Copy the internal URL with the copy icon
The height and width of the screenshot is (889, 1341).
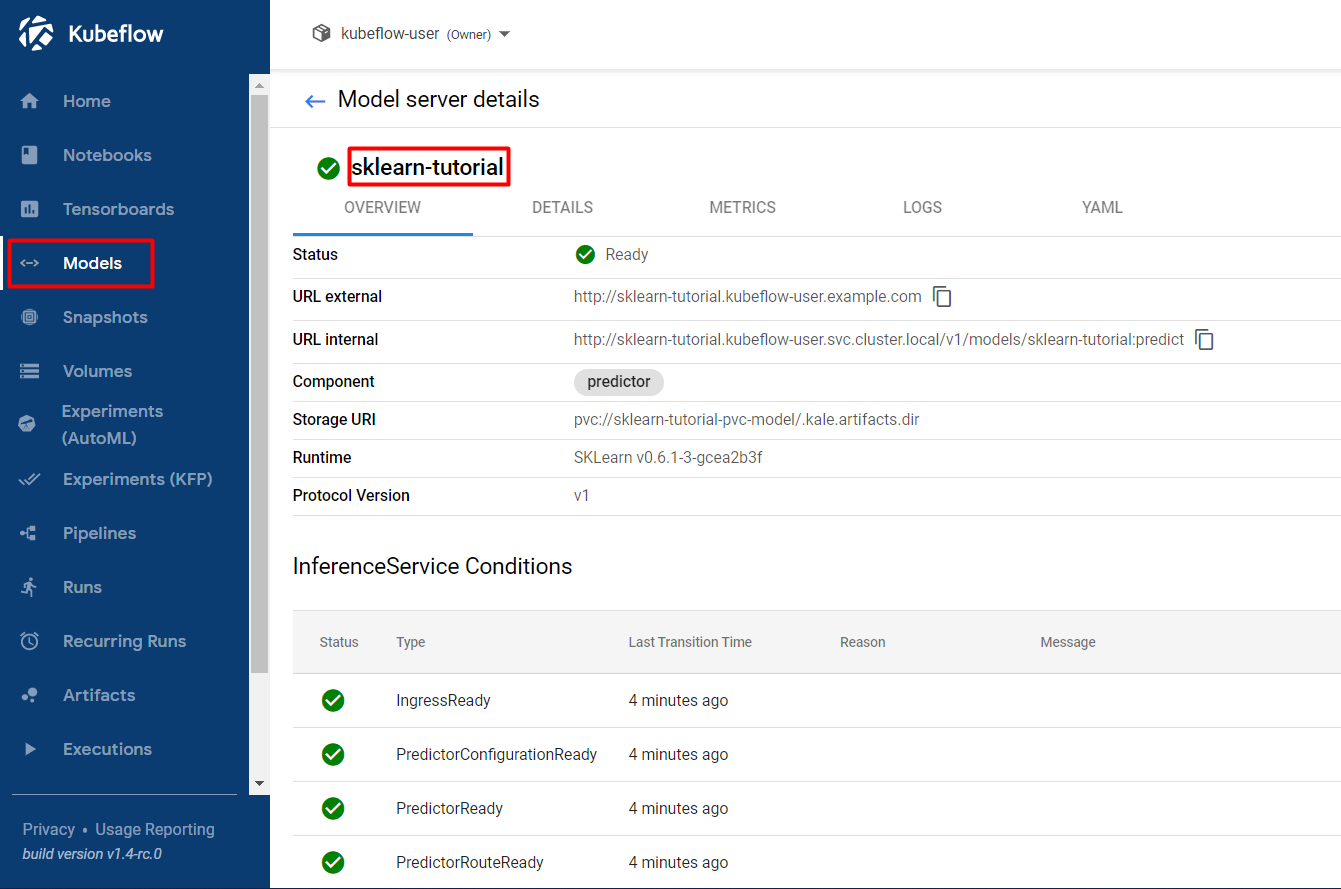pyautogui.click(x=1205, y=340)
